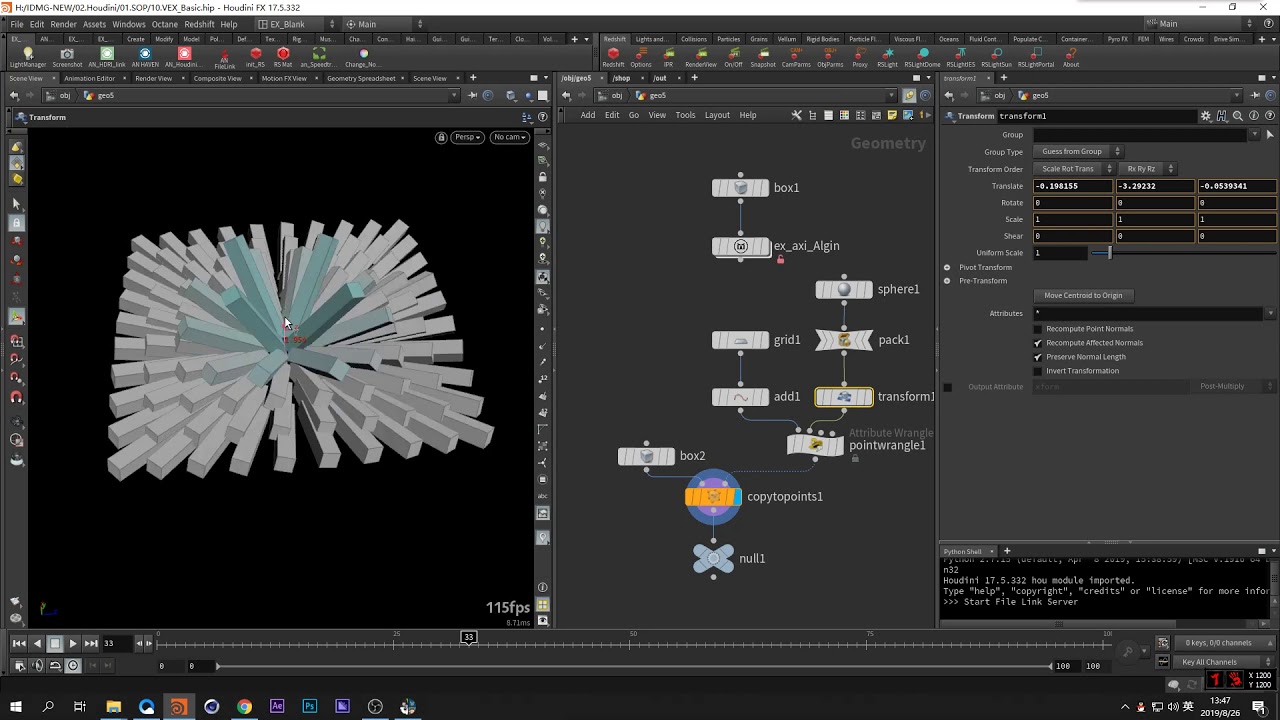
Task: Enable Invert Transformation checkbox
Action: pos(1037,371)
